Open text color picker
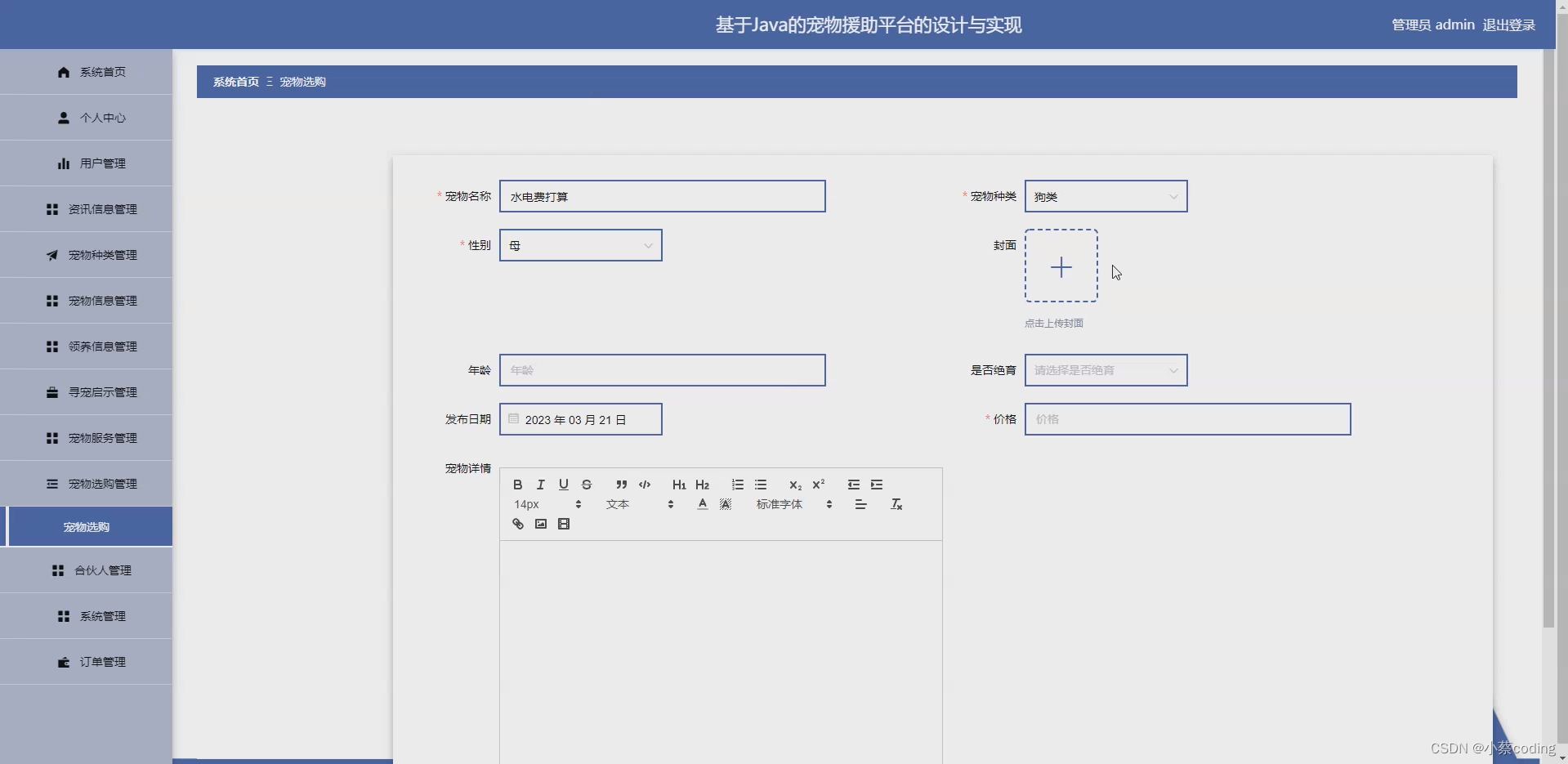1568x764 pixels. (702, 504)
